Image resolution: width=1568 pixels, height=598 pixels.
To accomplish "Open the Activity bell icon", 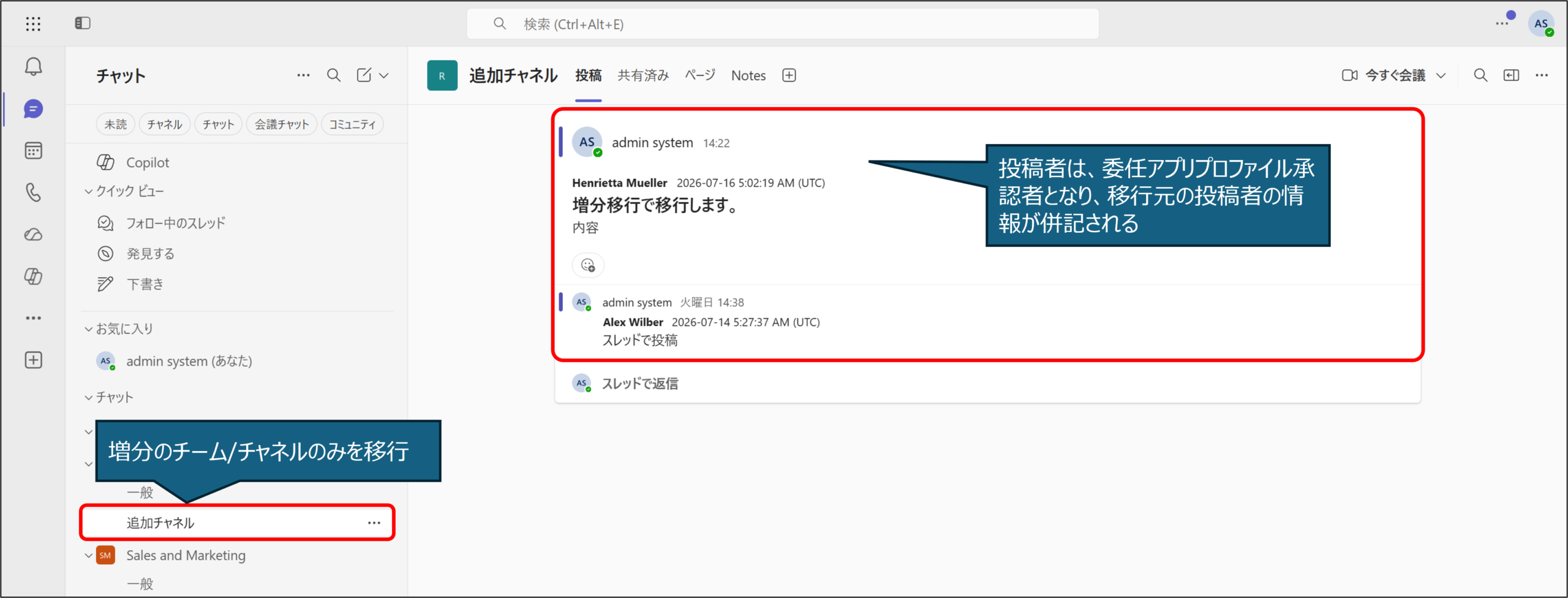I will click(34, 66).
